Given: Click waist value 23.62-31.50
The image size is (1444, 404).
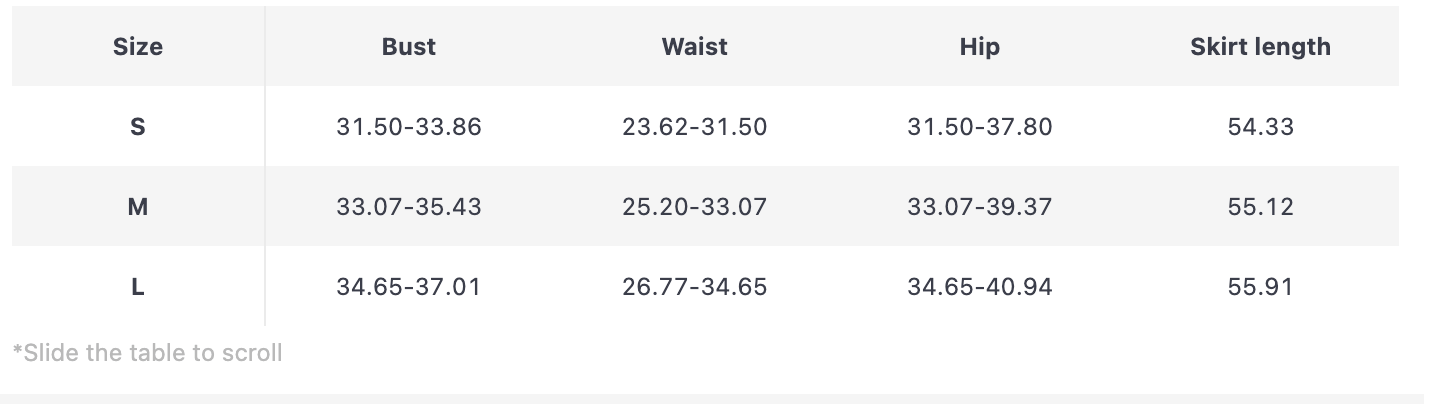Looking at the screenshot, I should (694, 127).
